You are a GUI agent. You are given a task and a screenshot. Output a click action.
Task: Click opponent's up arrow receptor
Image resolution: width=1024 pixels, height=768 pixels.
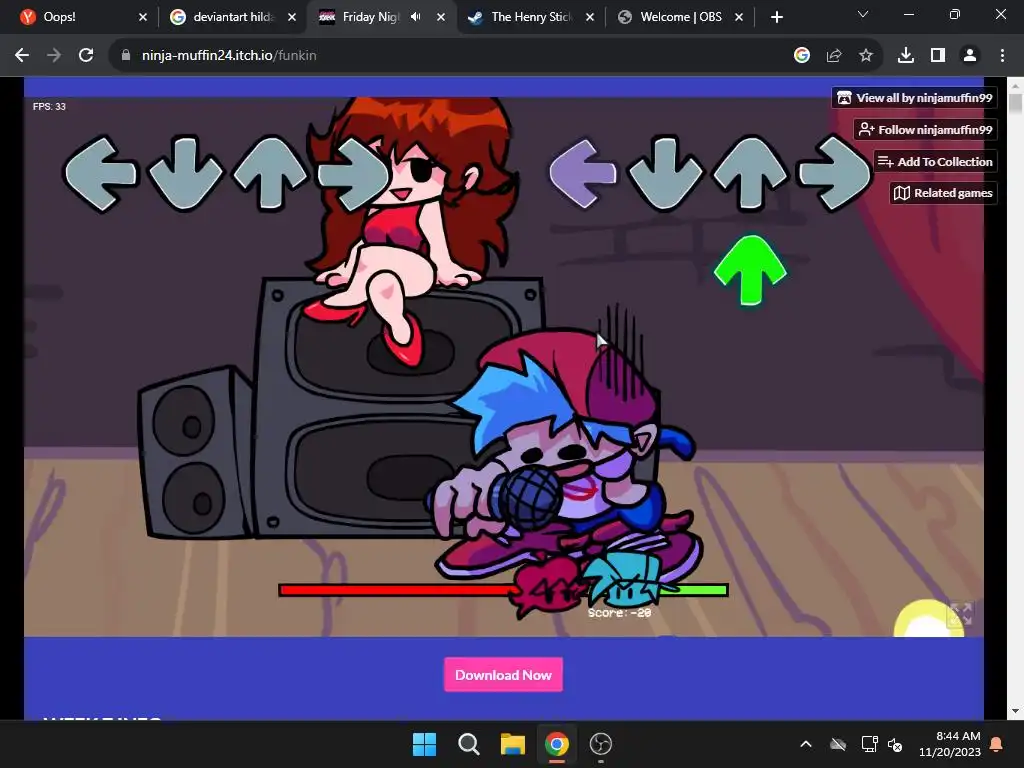coord(270,172)
